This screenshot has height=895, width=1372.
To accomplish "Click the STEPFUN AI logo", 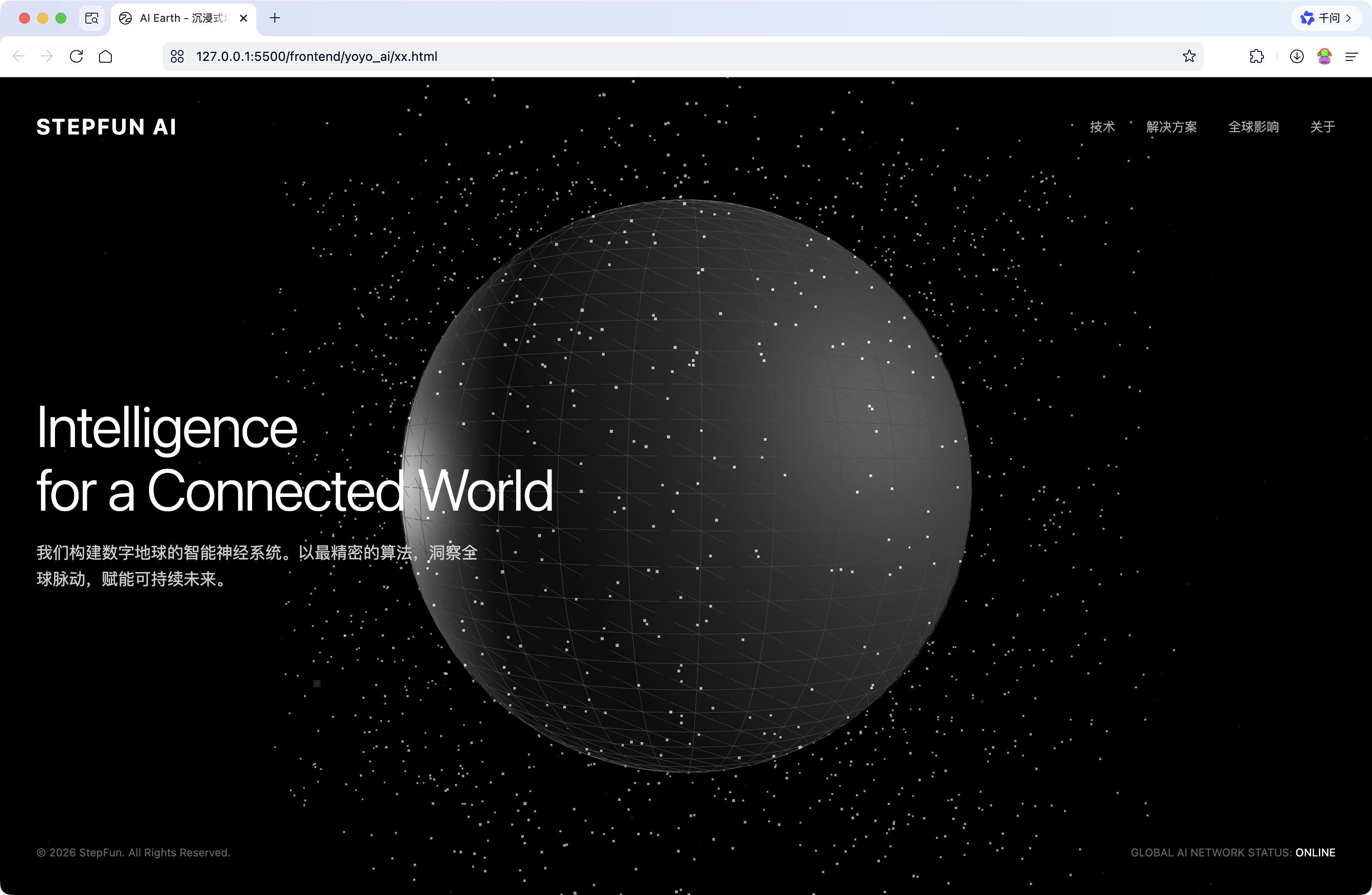I will click(x=107, y=127).
